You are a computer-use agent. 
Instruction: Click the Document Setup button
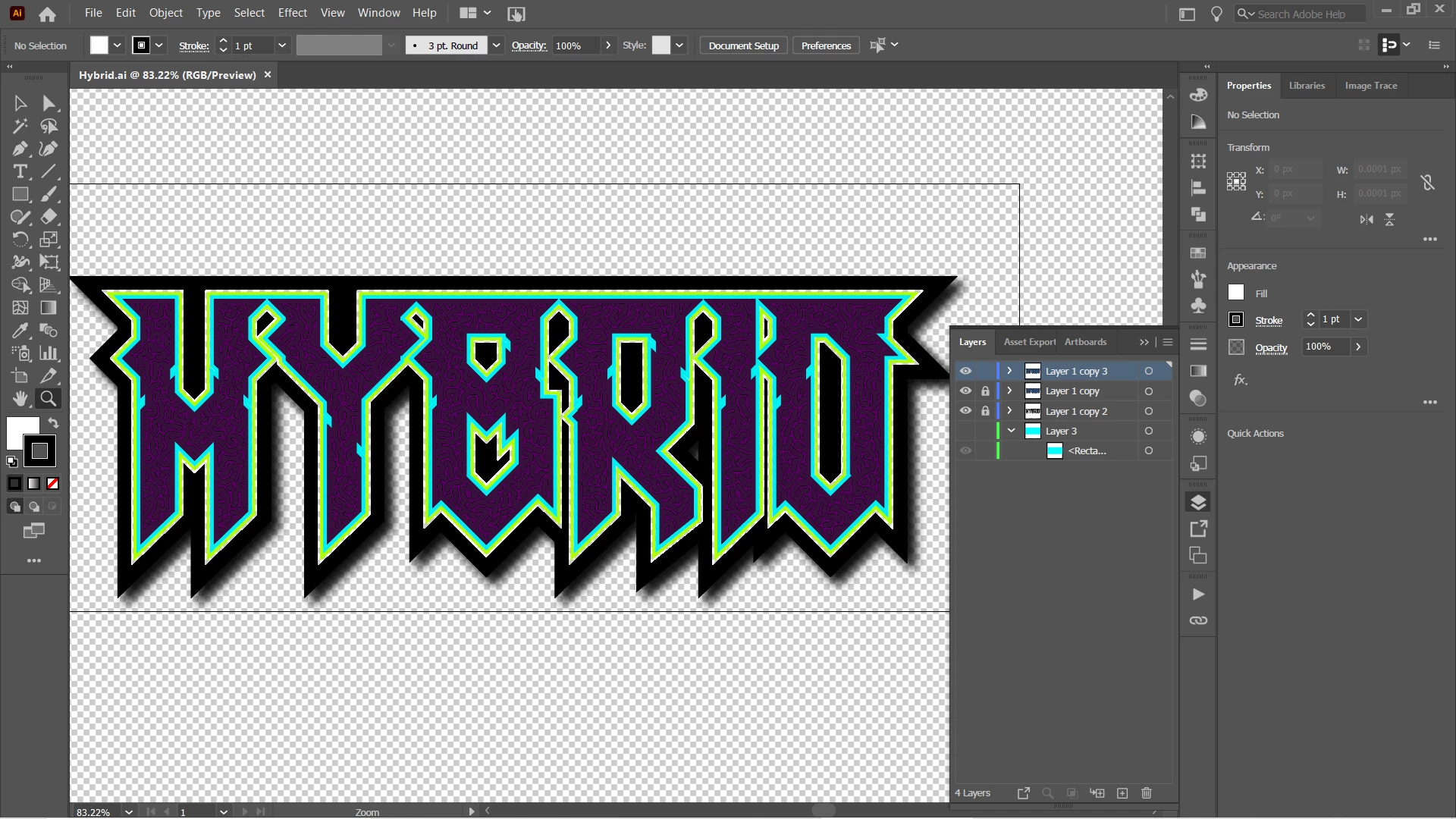point(743,45)
